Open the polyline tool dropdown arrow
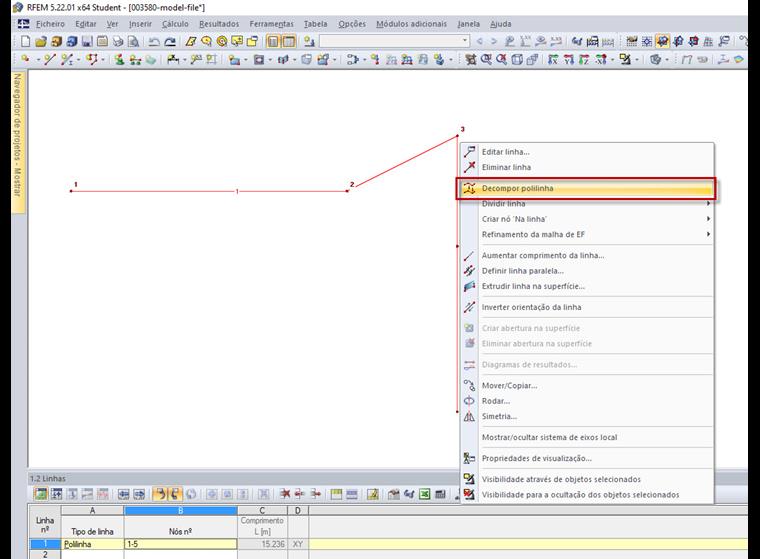This screenshot has width=760, height=559. [x=103, y=60]
